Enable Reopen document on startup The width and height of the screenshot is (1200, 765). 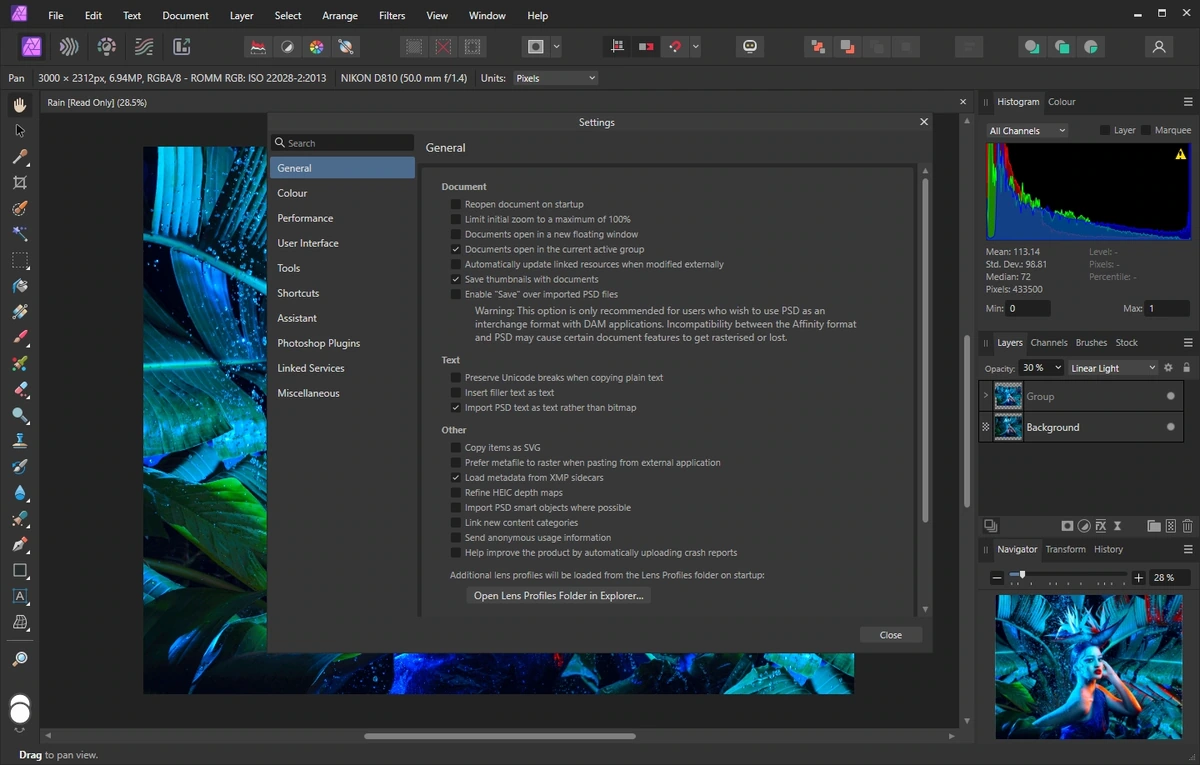pyautogui.click(x=456, y=204)
